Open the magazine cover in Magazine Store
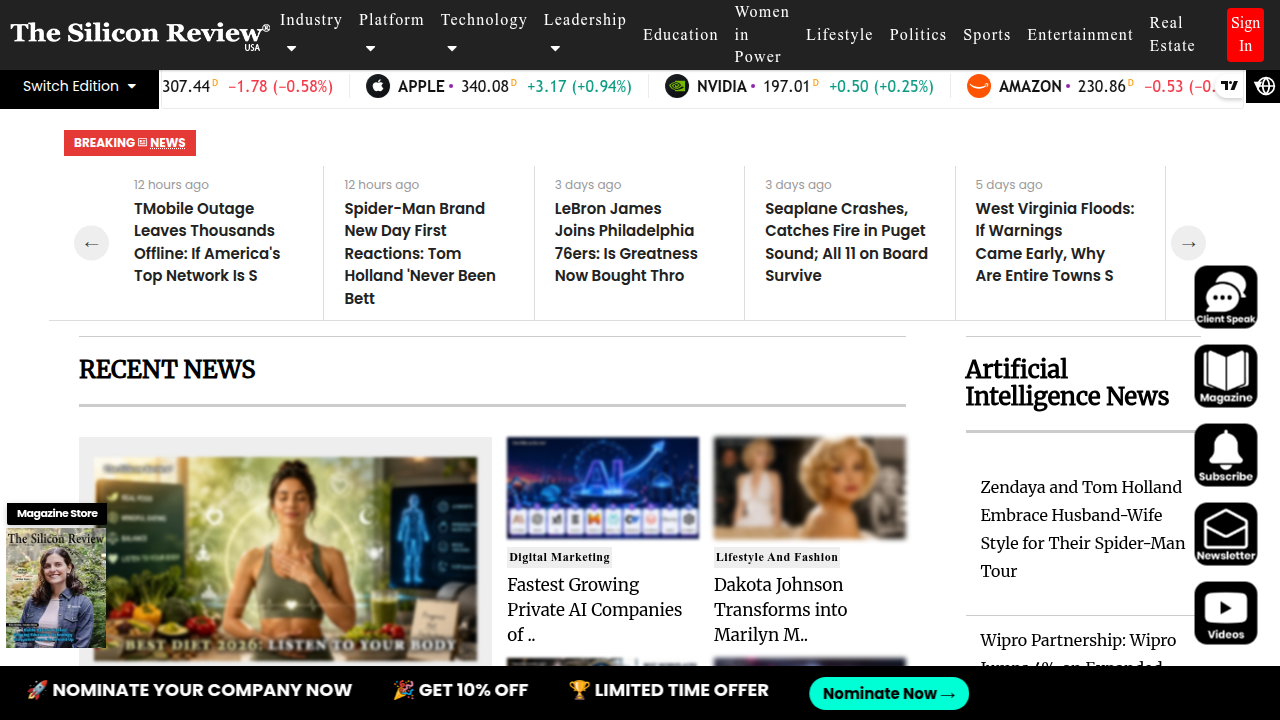This screenshot has width=1280, height=720. (x=56, y=588)
